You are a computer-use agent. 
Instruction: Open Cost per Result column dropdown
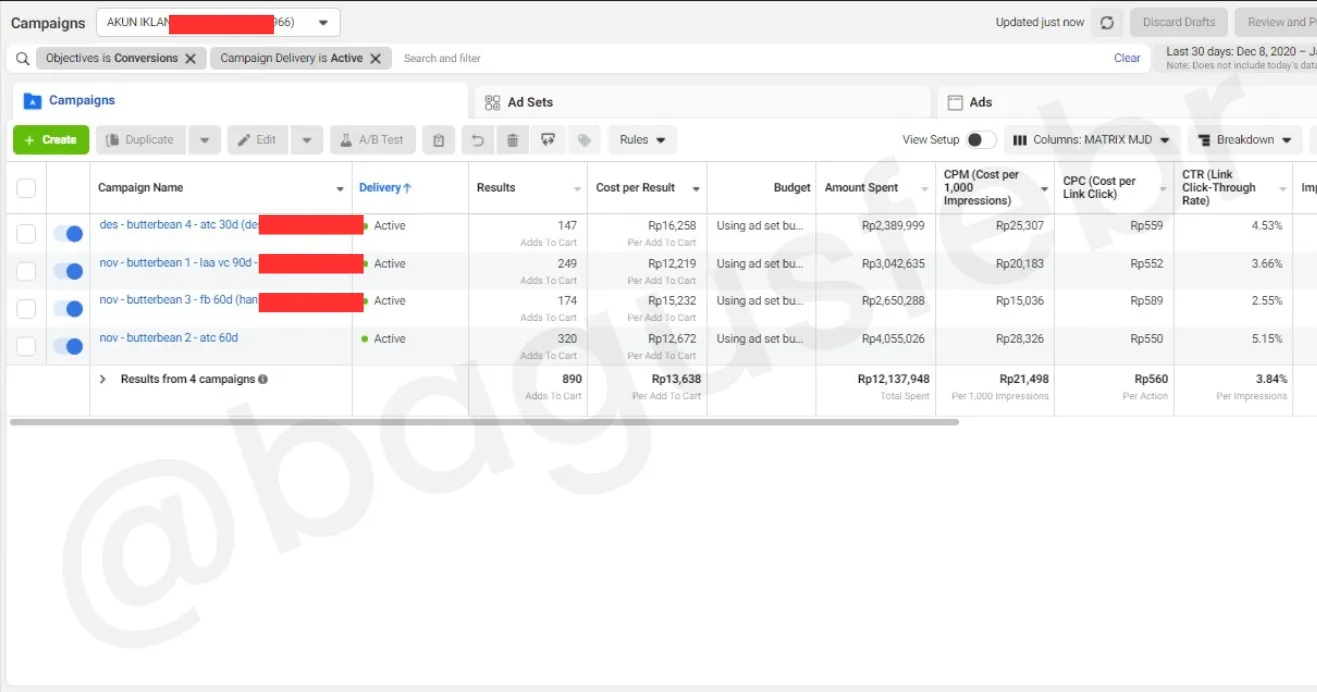tap(696, 189)
